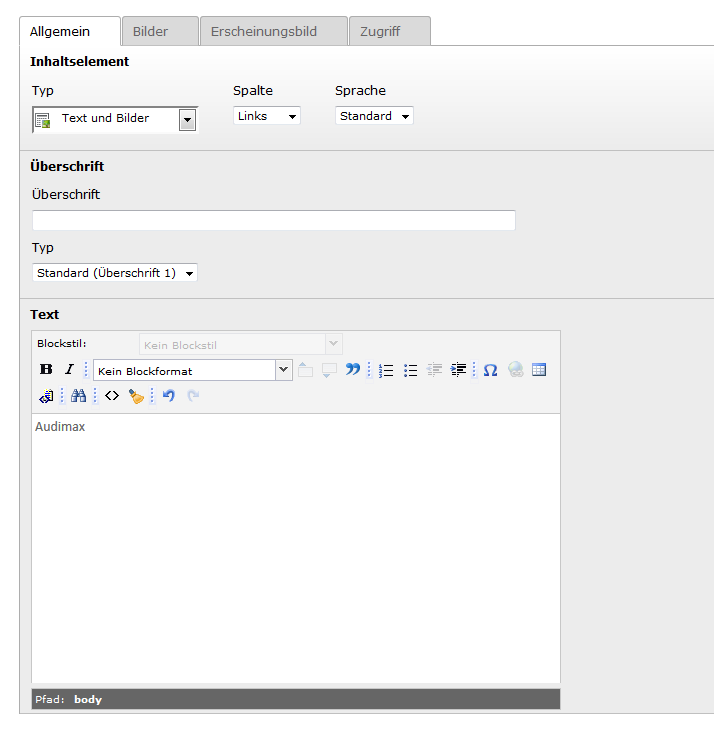The height and width of the screenshot is (732, 714).
Task: Insert a table into the text
Action: [539, 370]
